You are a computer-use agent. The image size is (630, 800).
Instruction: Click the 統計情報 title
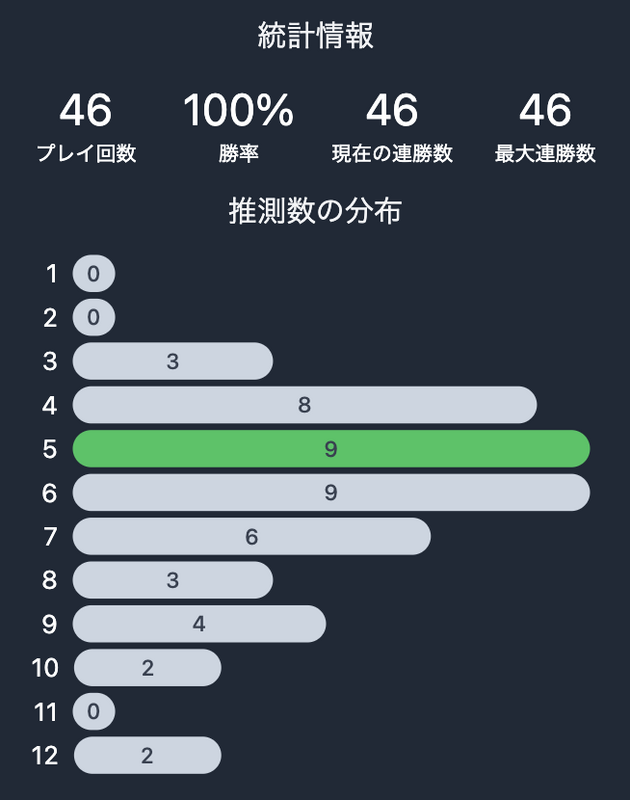pyautogui.click(x=315, y=36)
